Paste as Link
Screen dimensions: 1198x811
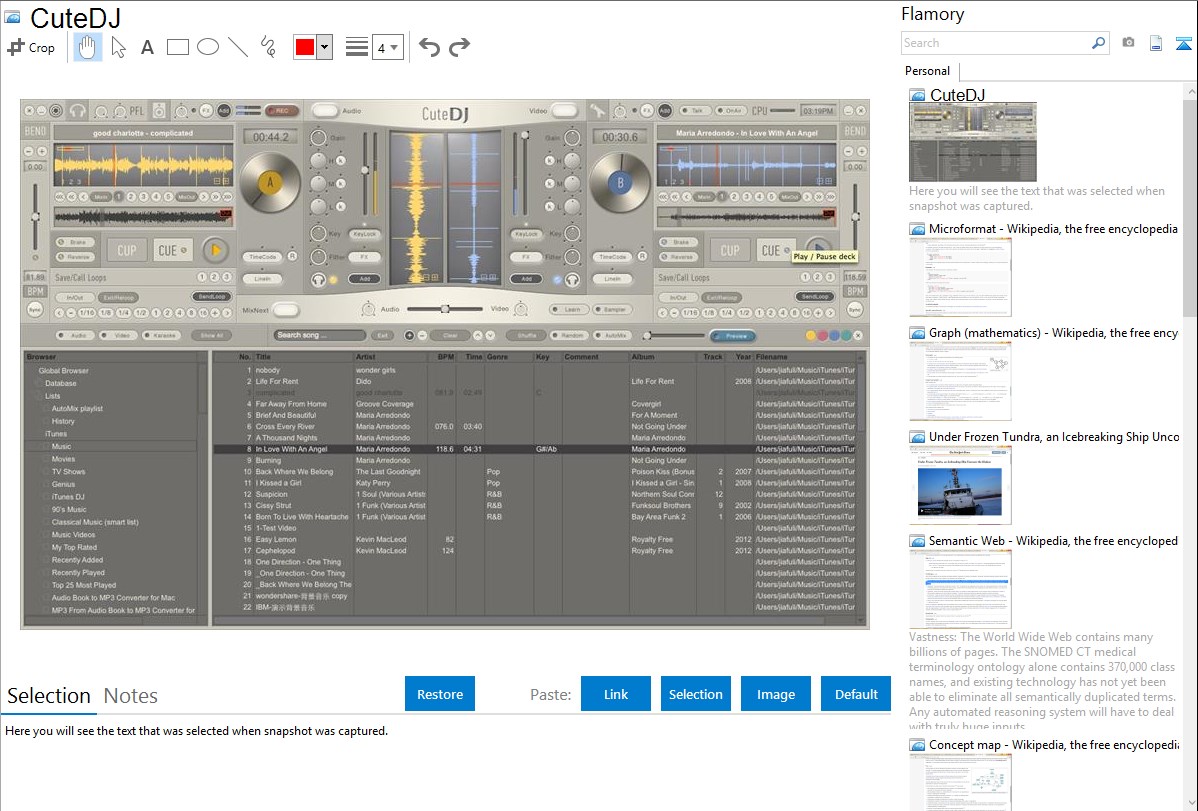click(x=616, y=694)
